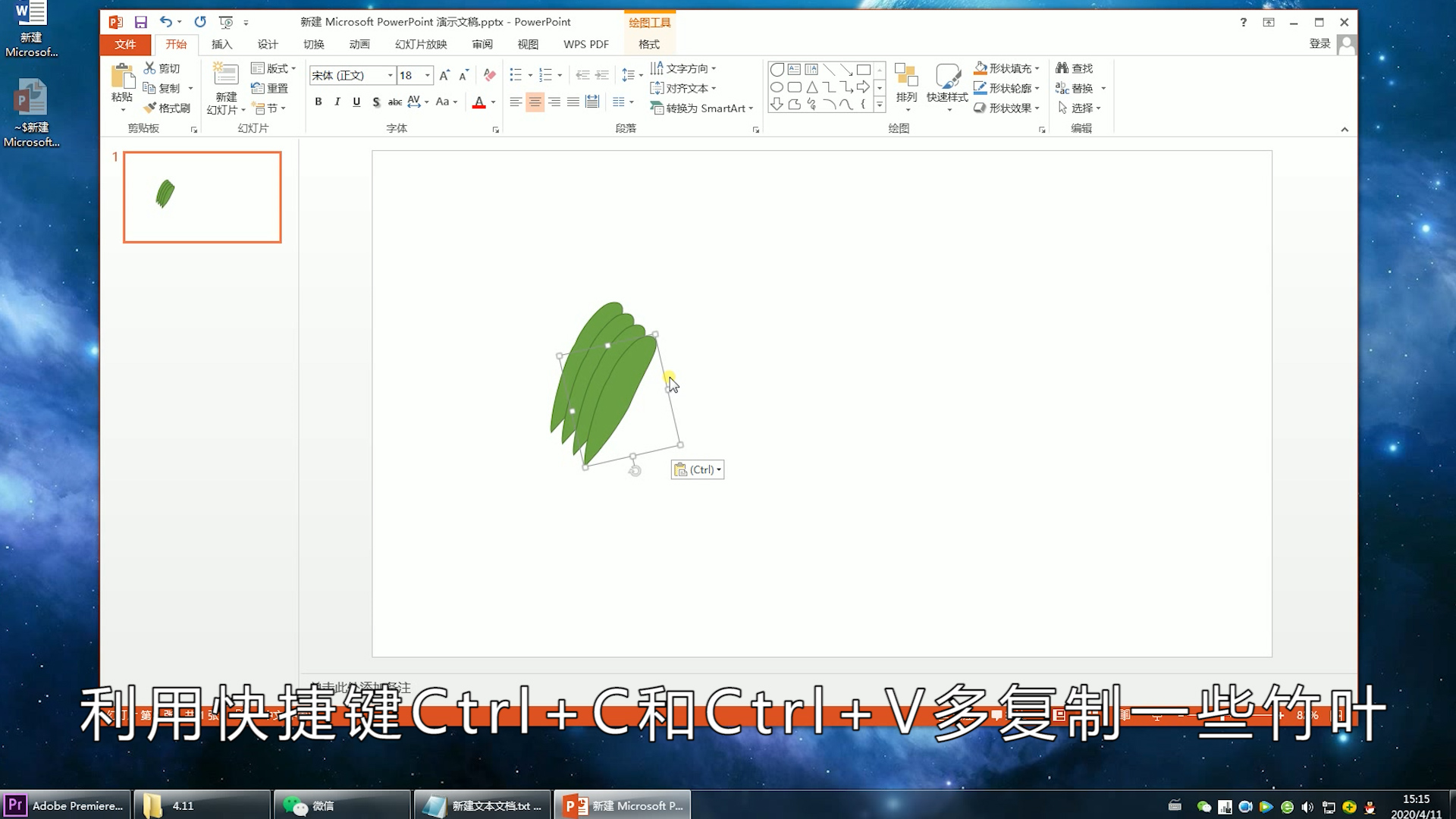Viewport: 1456px width, 819px height.
Task: Click the clear formatting eraser icon
Action: (x=490, y=75)
